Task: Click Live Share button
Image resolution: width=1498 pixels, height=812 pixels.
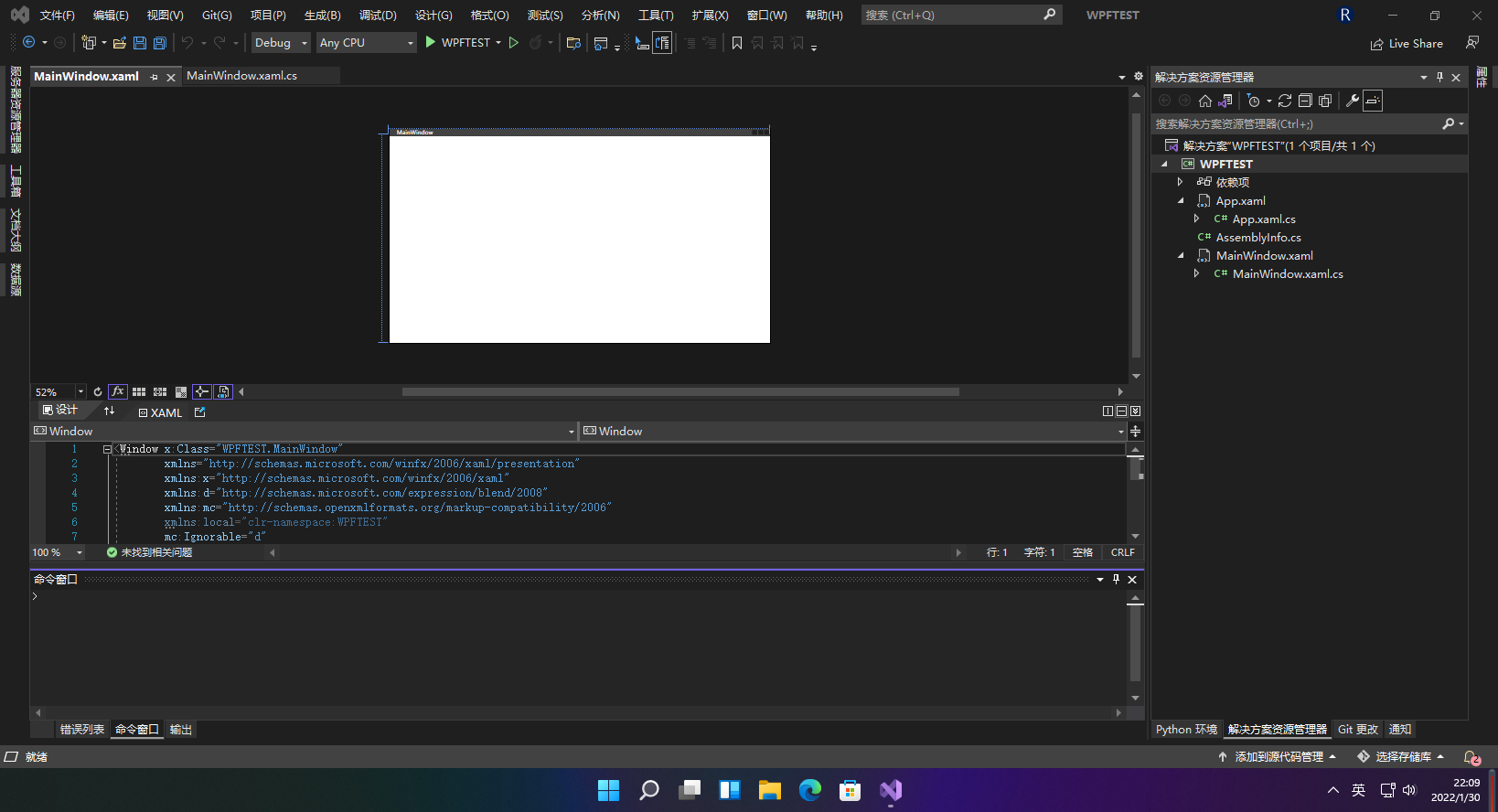Action: click(x=1407, y=43)
